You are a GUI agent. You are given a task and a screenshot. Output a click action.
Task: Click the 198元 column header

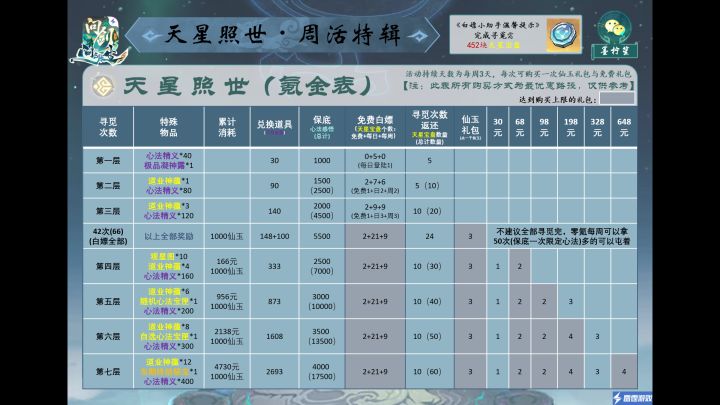[571, 127]
